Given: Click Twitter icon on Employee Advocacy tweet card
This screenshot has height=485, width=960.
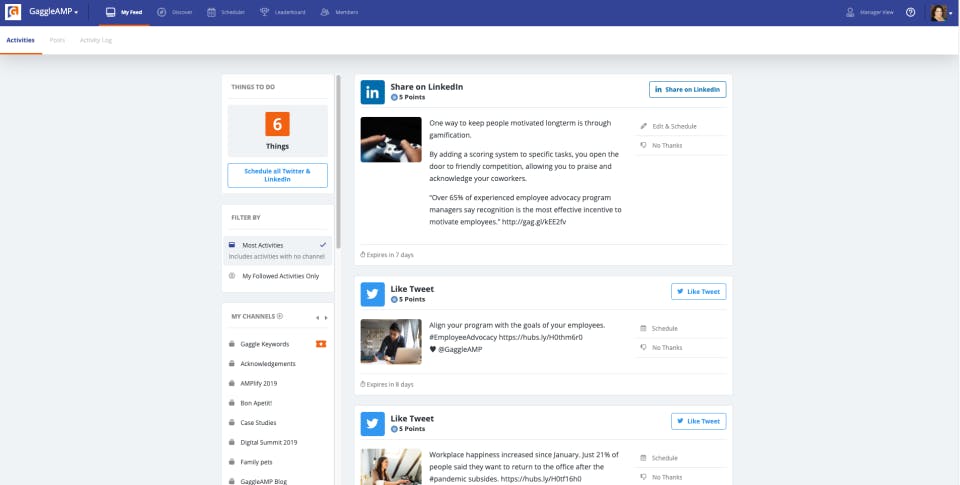Looking at the screenshot, I should (x=372, y=295).
